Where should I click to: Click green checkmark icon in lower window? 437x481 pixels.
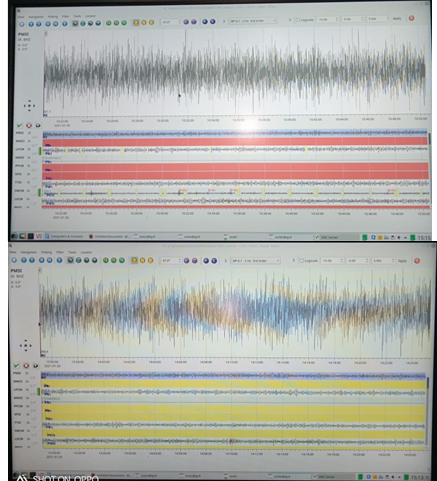pyautogui.click(x=16, y=366)
